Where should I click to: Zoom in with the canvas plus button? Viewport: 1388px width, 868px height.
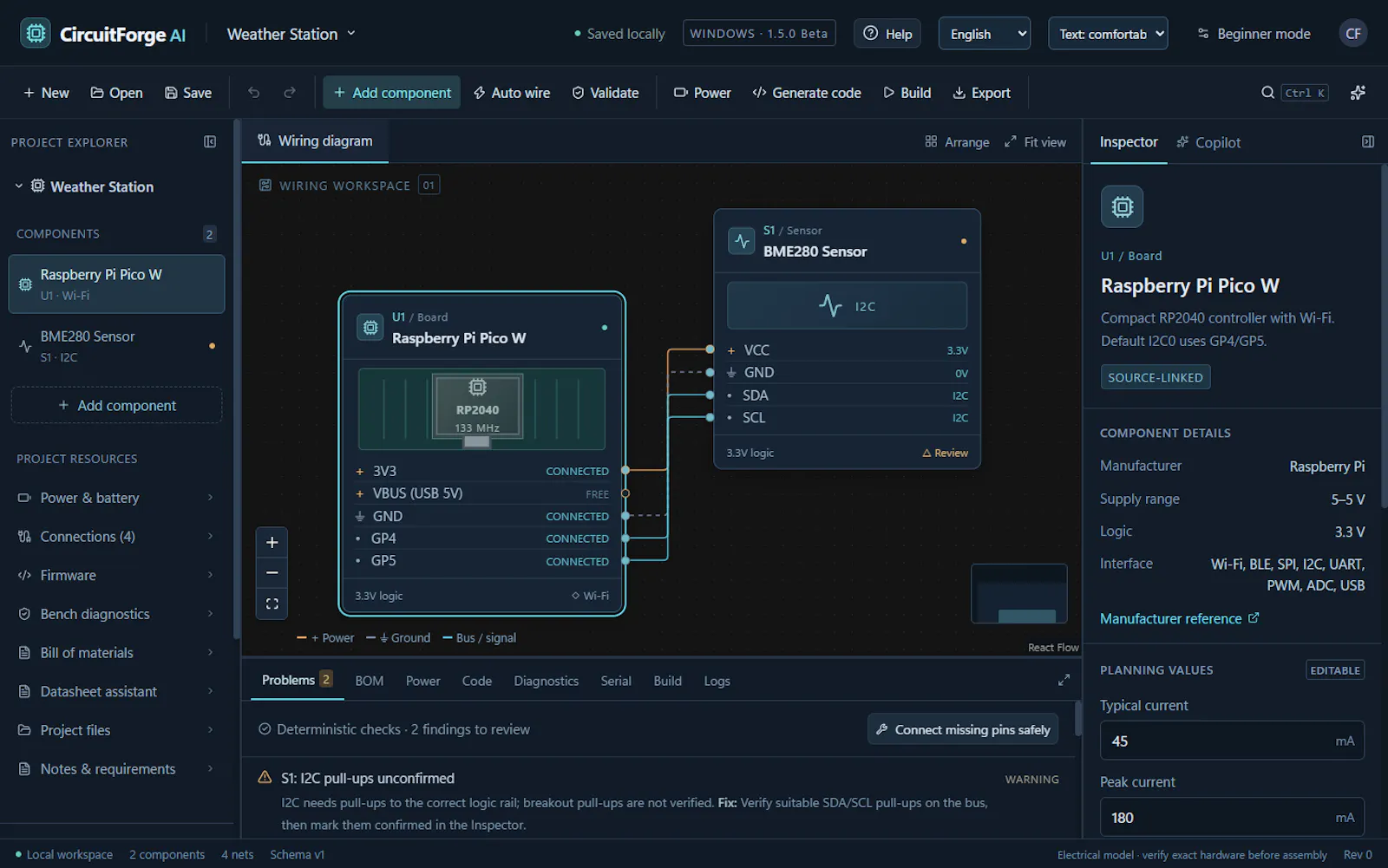272,543
